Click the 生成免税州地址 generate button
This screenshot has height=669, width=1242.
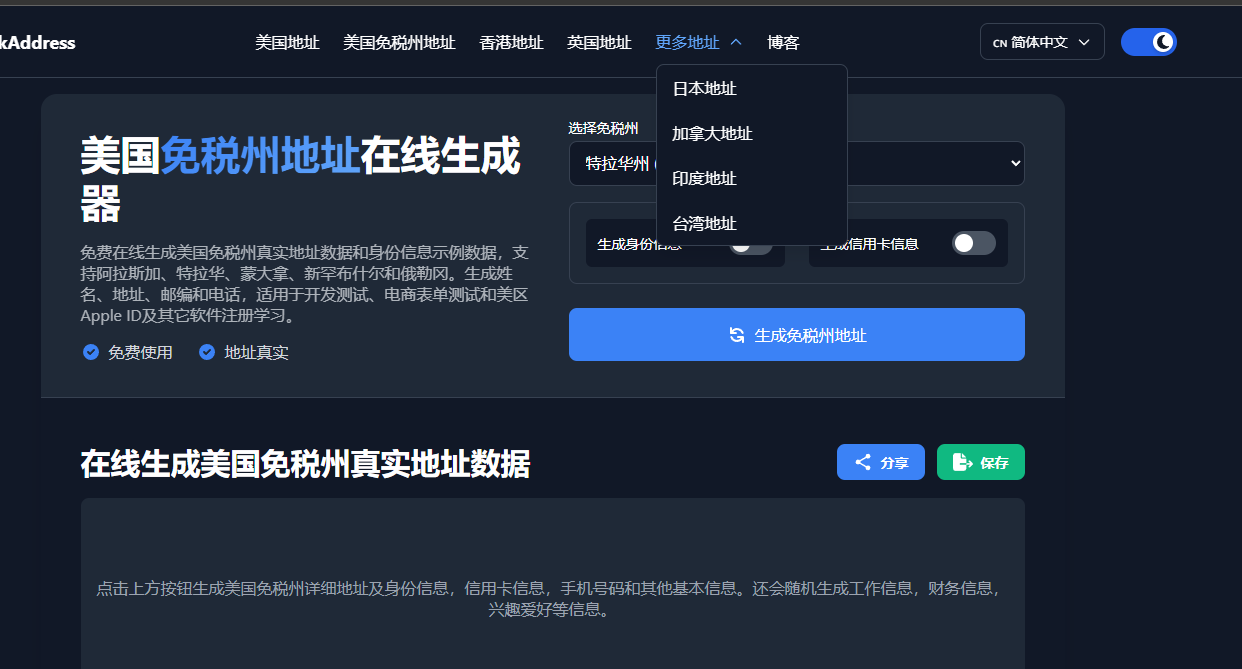[x=796, y=334]
